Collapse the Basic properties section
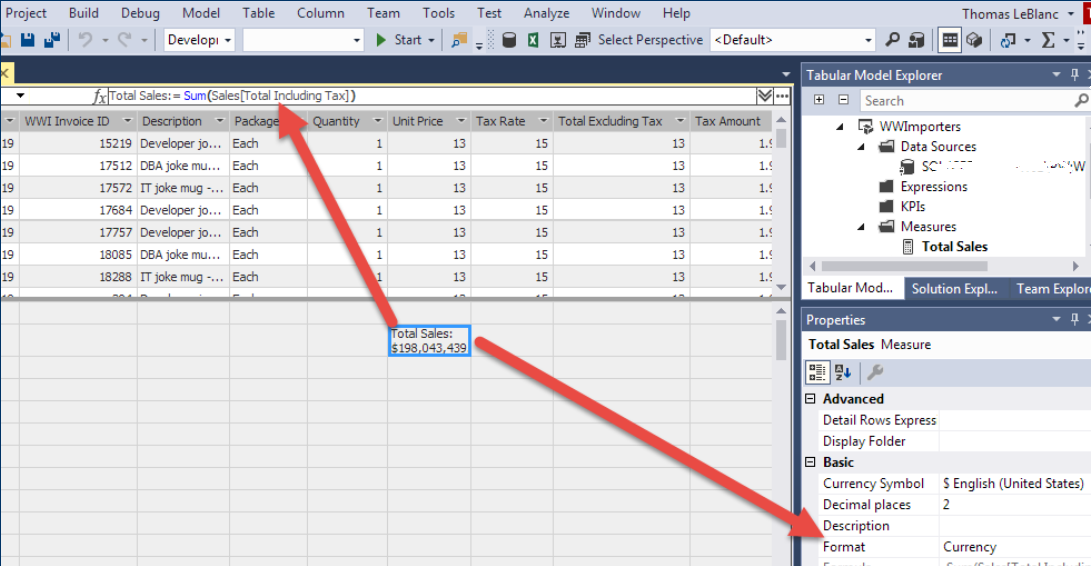This screenshot has width=1091, height=566. (x=811, y=462)
